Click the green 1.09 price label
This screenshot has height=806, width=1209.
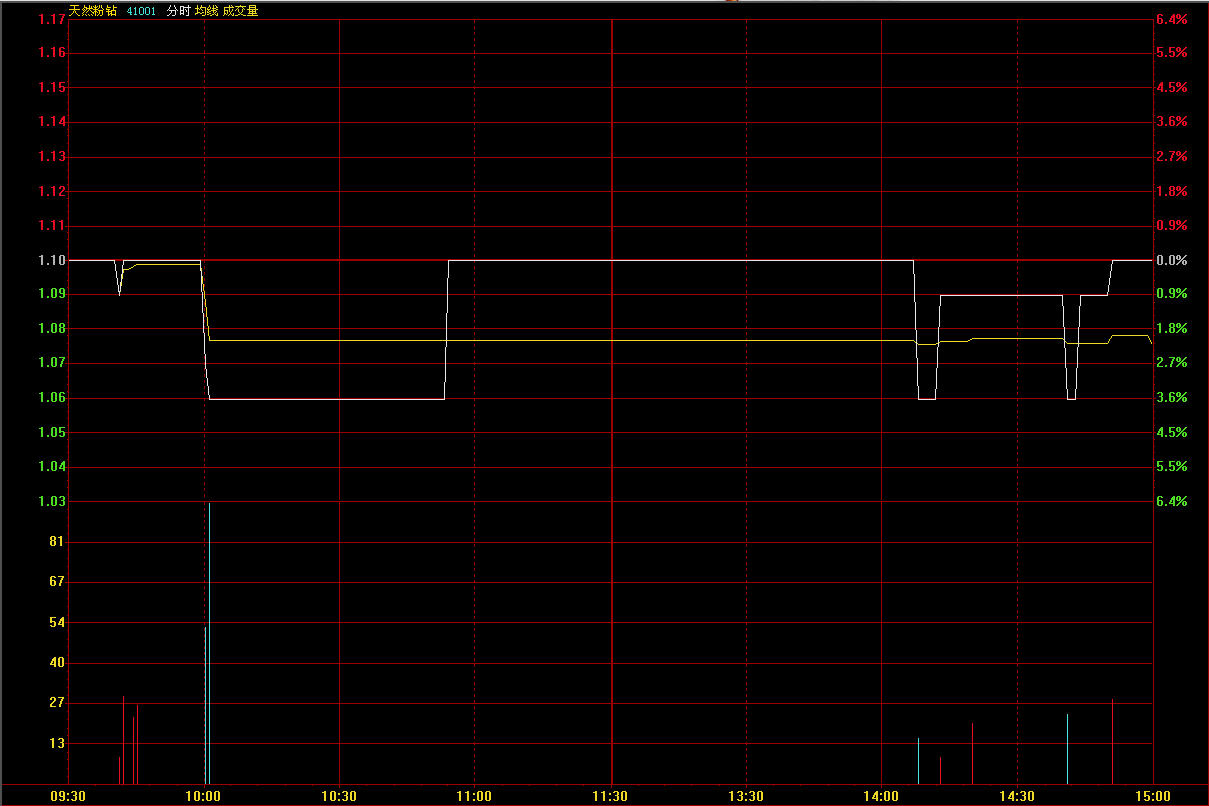51,293
